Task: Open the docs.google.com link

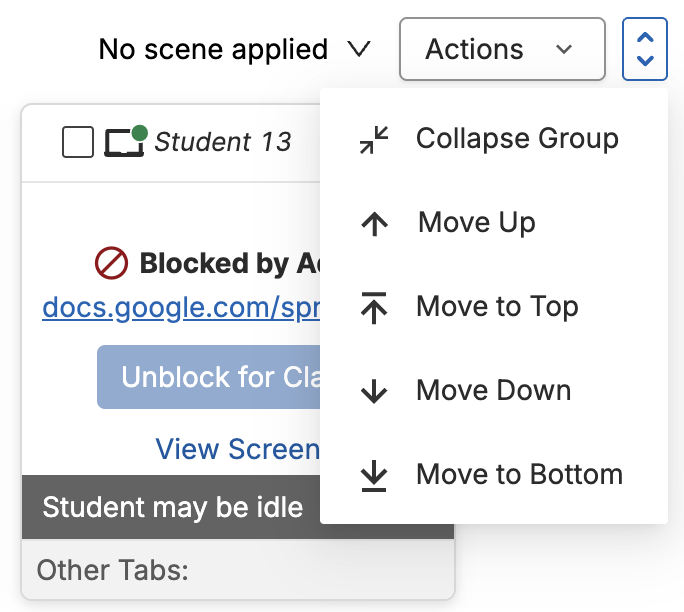Action: click(181, 307)
